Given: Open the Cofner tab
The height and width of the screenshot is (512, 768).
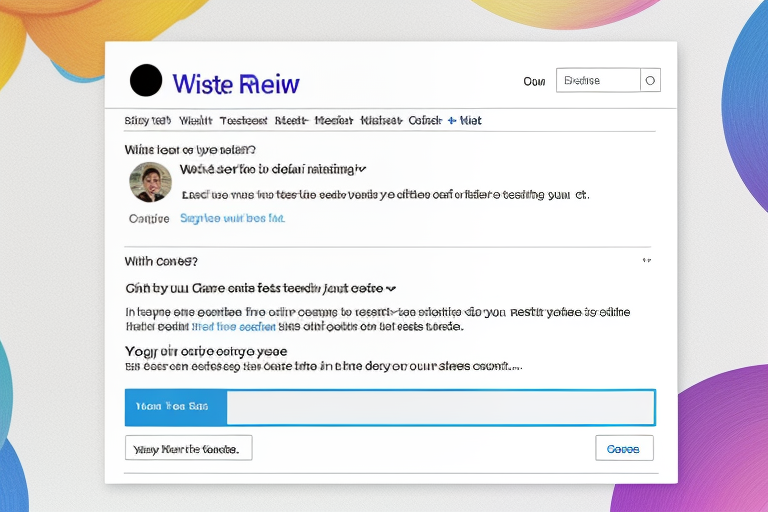Looking at the screenshot, I should [x=425, y=121].
